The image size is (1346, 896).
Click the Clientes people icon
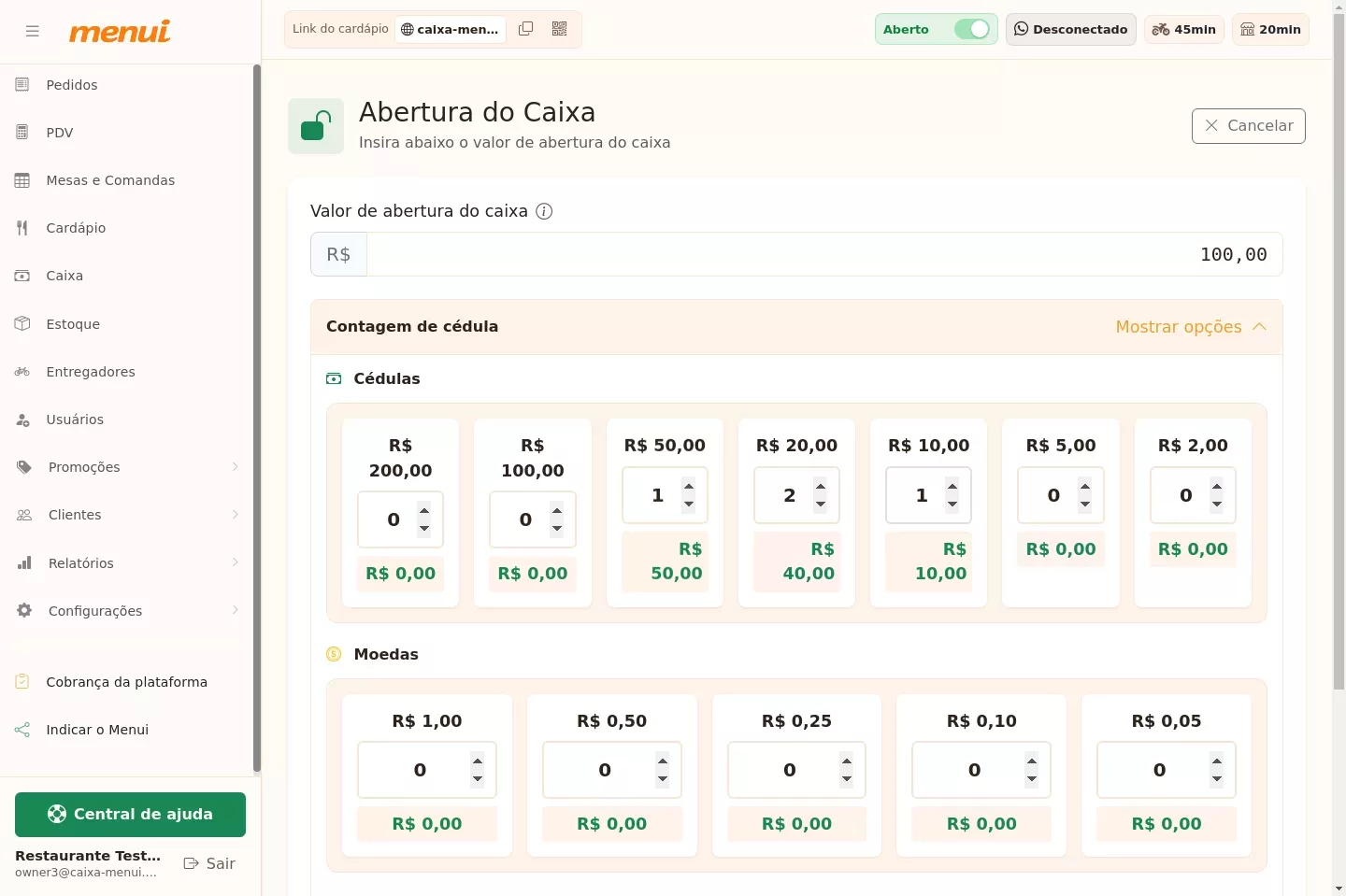tap(24, 515)
